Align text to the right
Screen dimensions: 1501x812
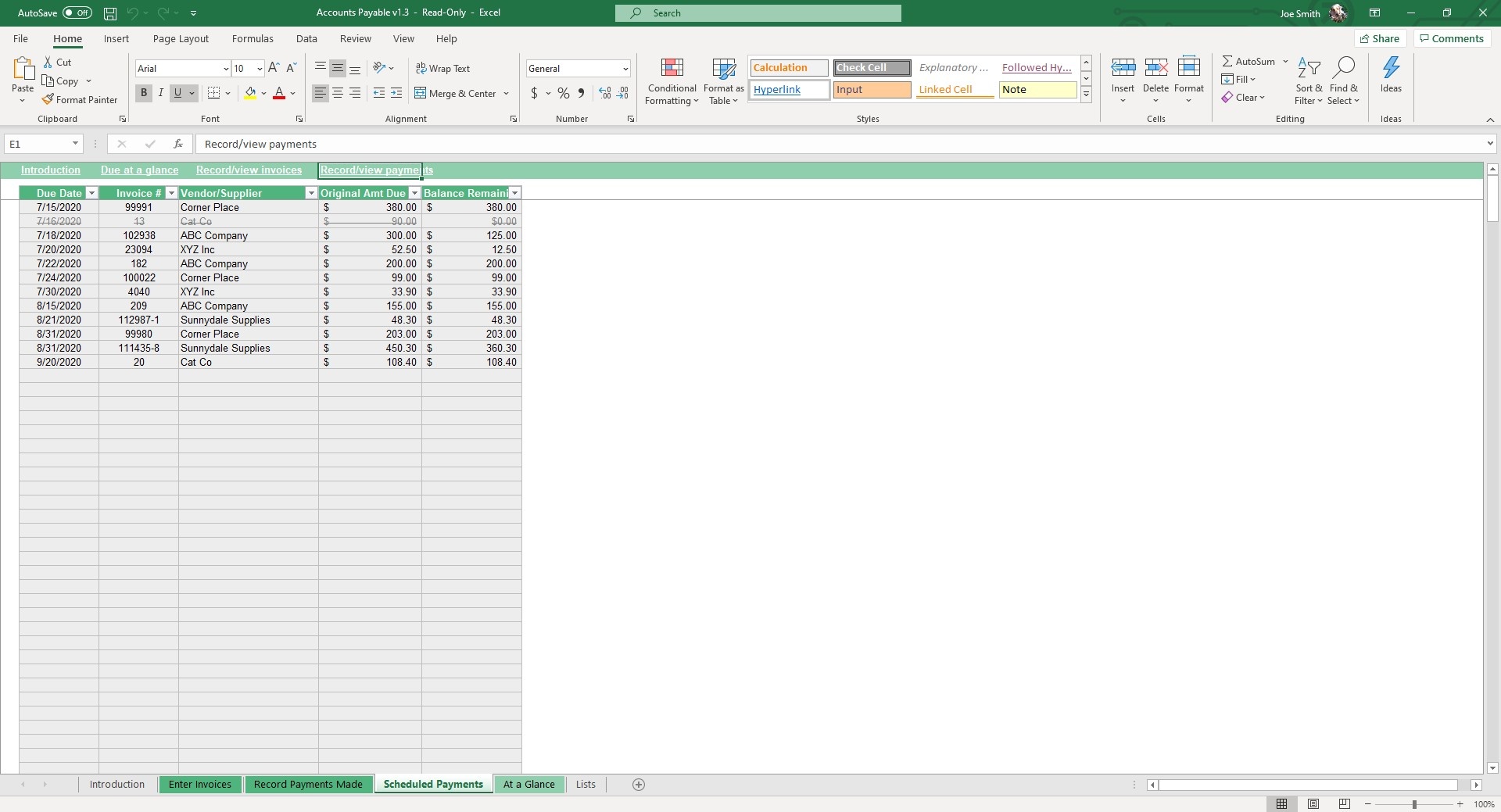tap(355, 93)
